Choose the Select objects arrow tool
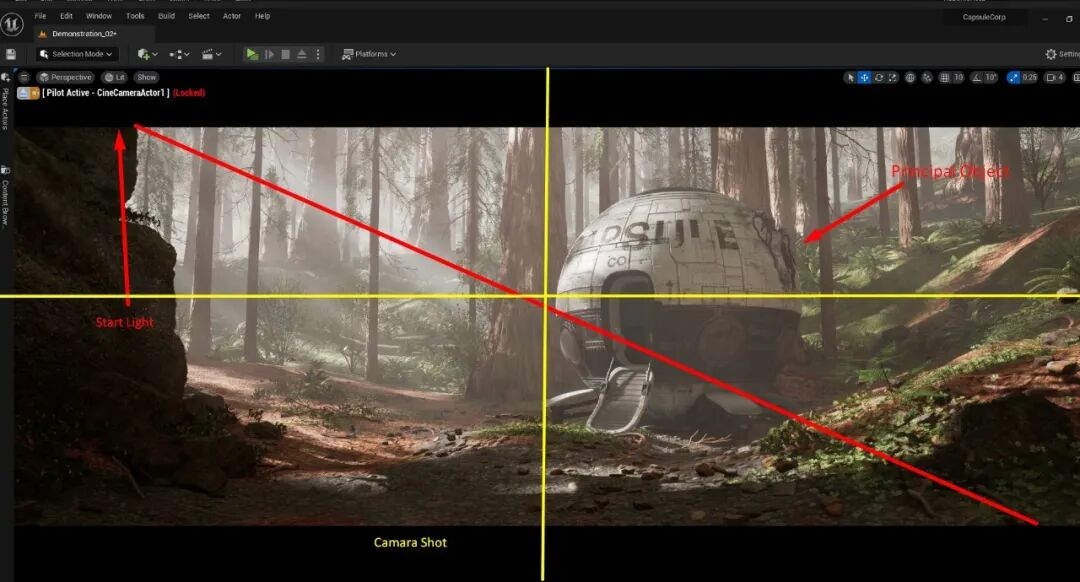This screenshot has width=1080, height=582. pos(851,78)
